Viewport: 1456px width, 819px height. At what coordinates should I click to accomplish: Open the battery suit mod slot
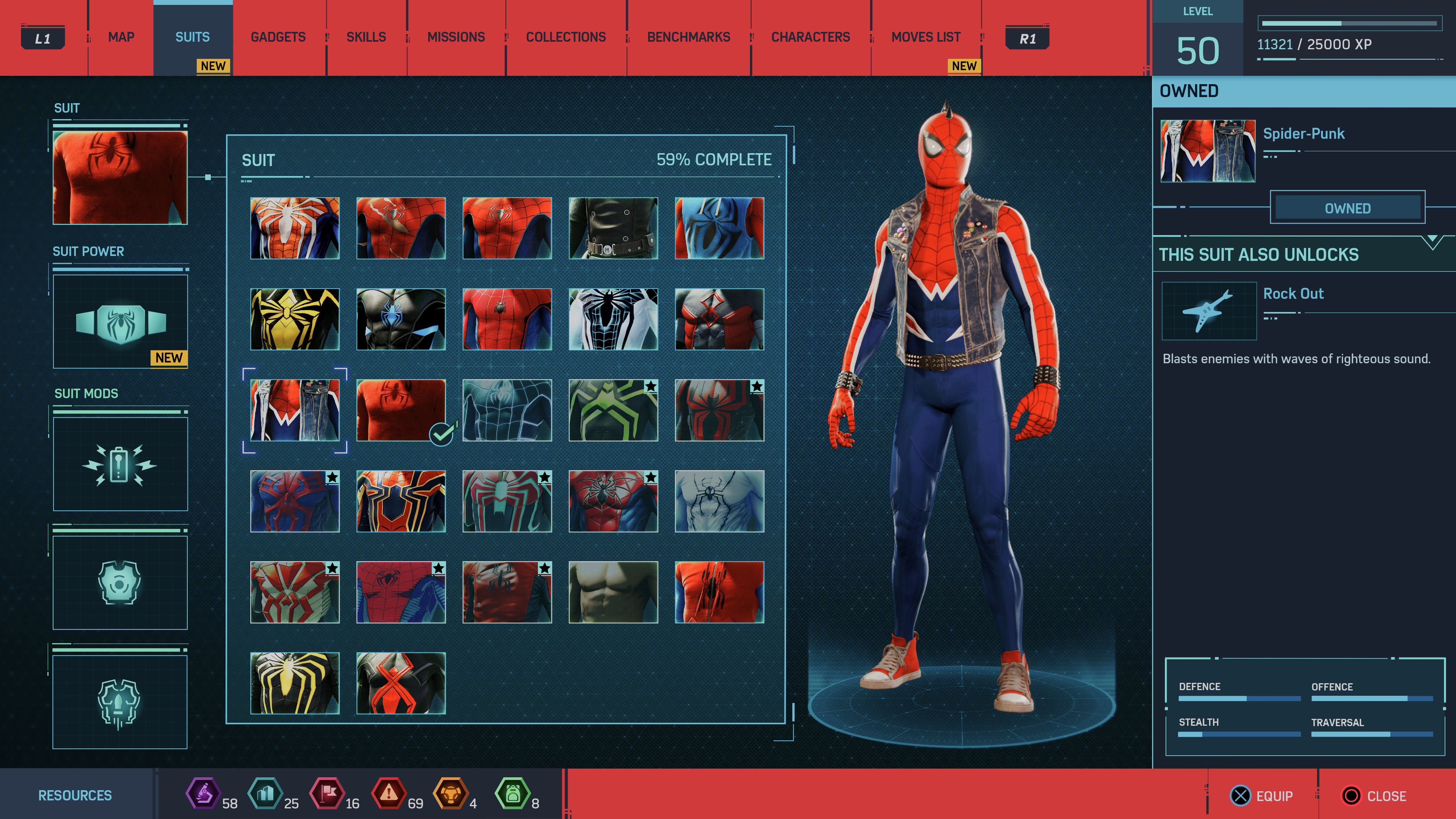pyautogui.click(x=121, y=464)
